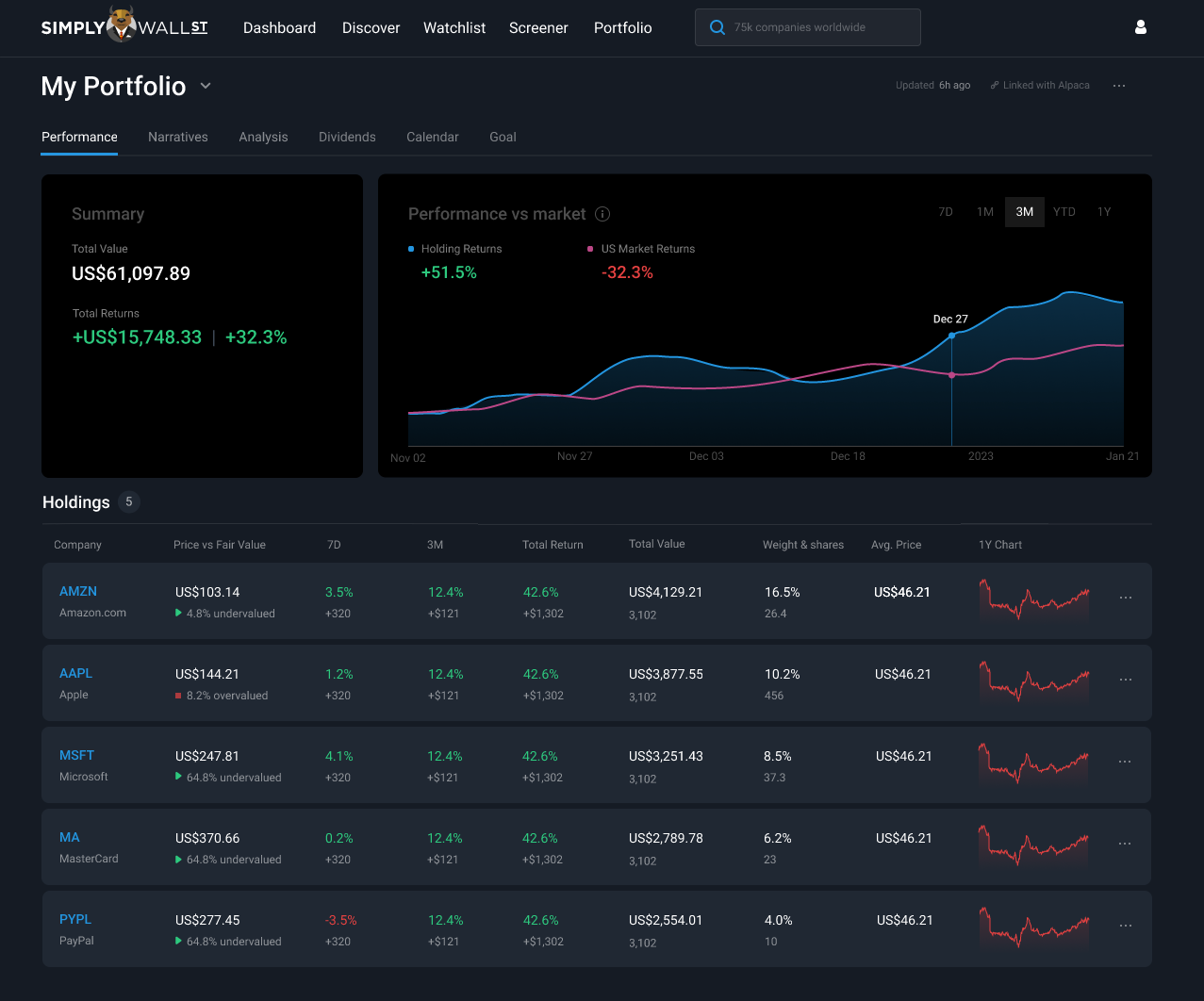Click the Linked with Alpaca text
Image resolution: width=1204 pixels, height=1001 pixels.
(x=1047, y=85)
